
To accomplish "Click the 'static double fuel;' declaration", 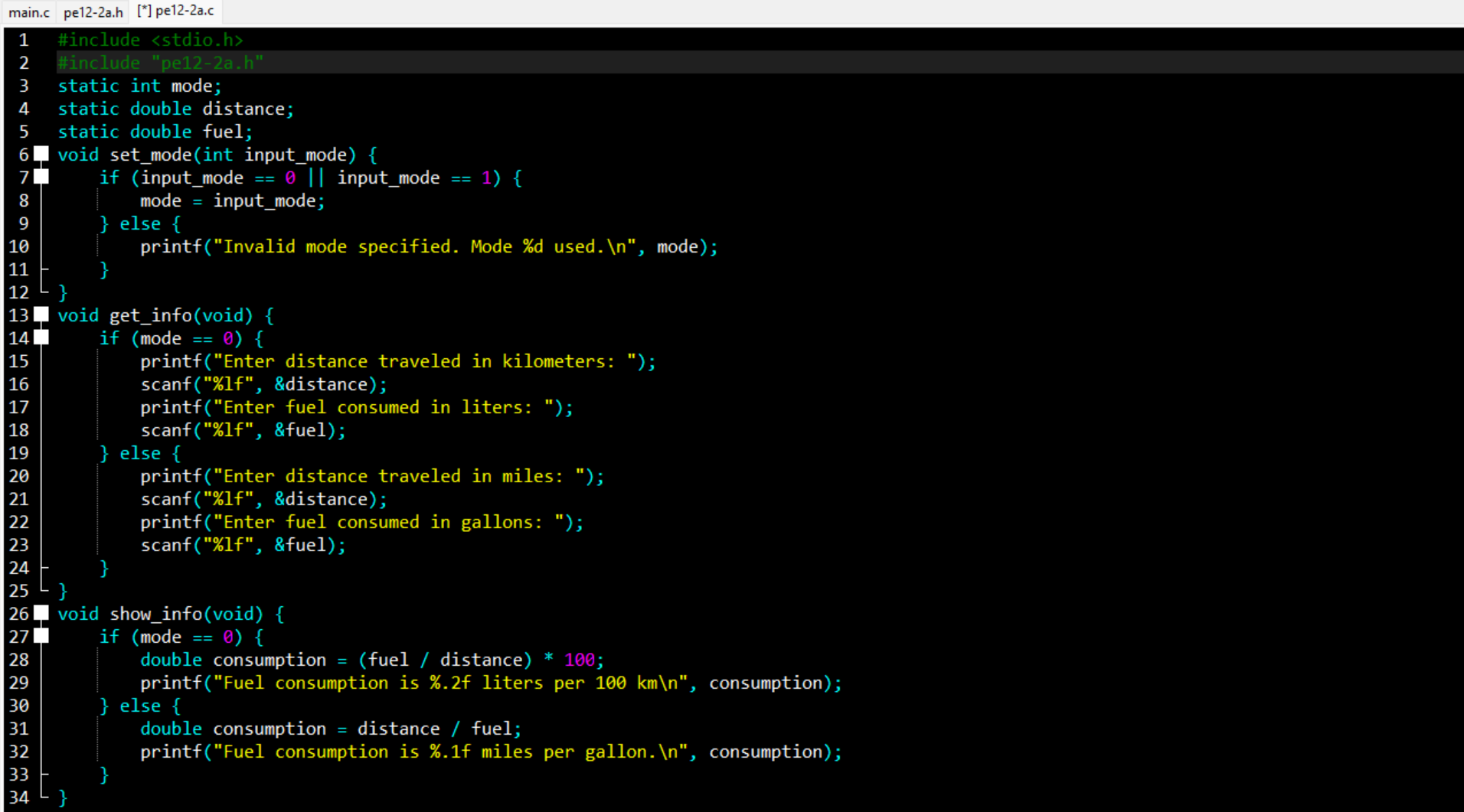I will pyautogui.click(x=155, y=132).
